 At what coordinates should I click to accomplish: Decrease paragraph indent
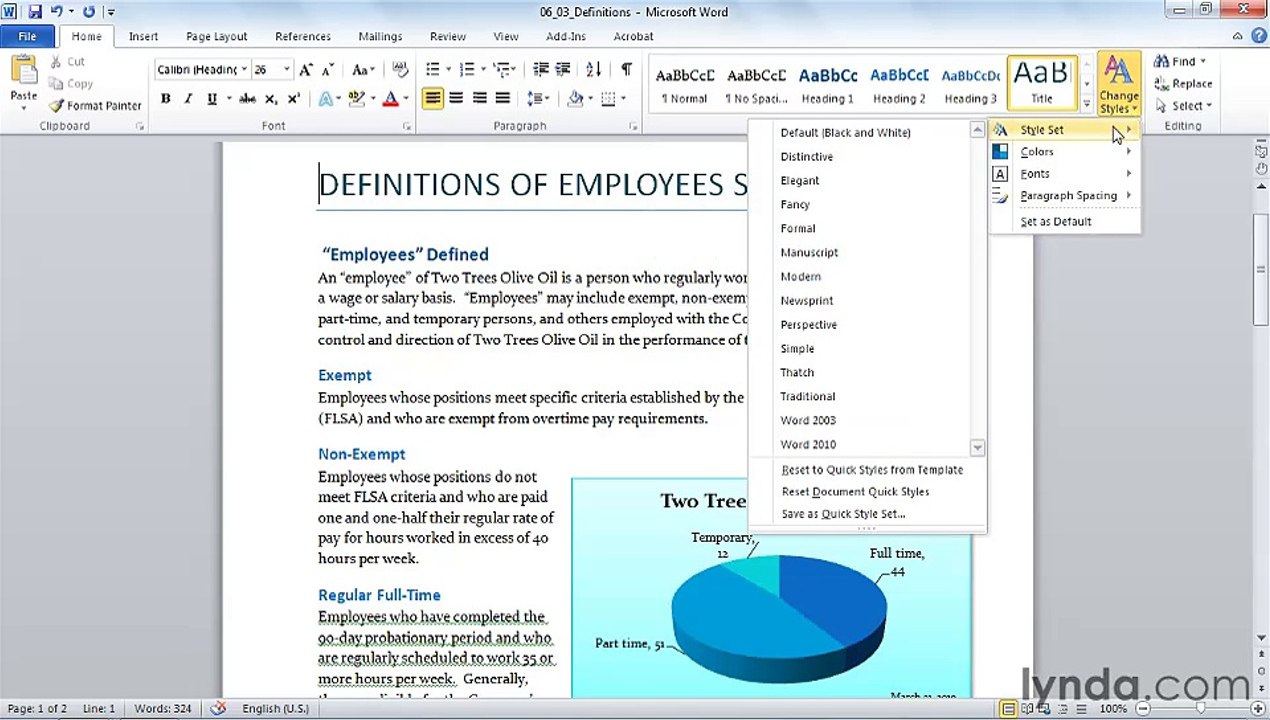coord(541,70)
